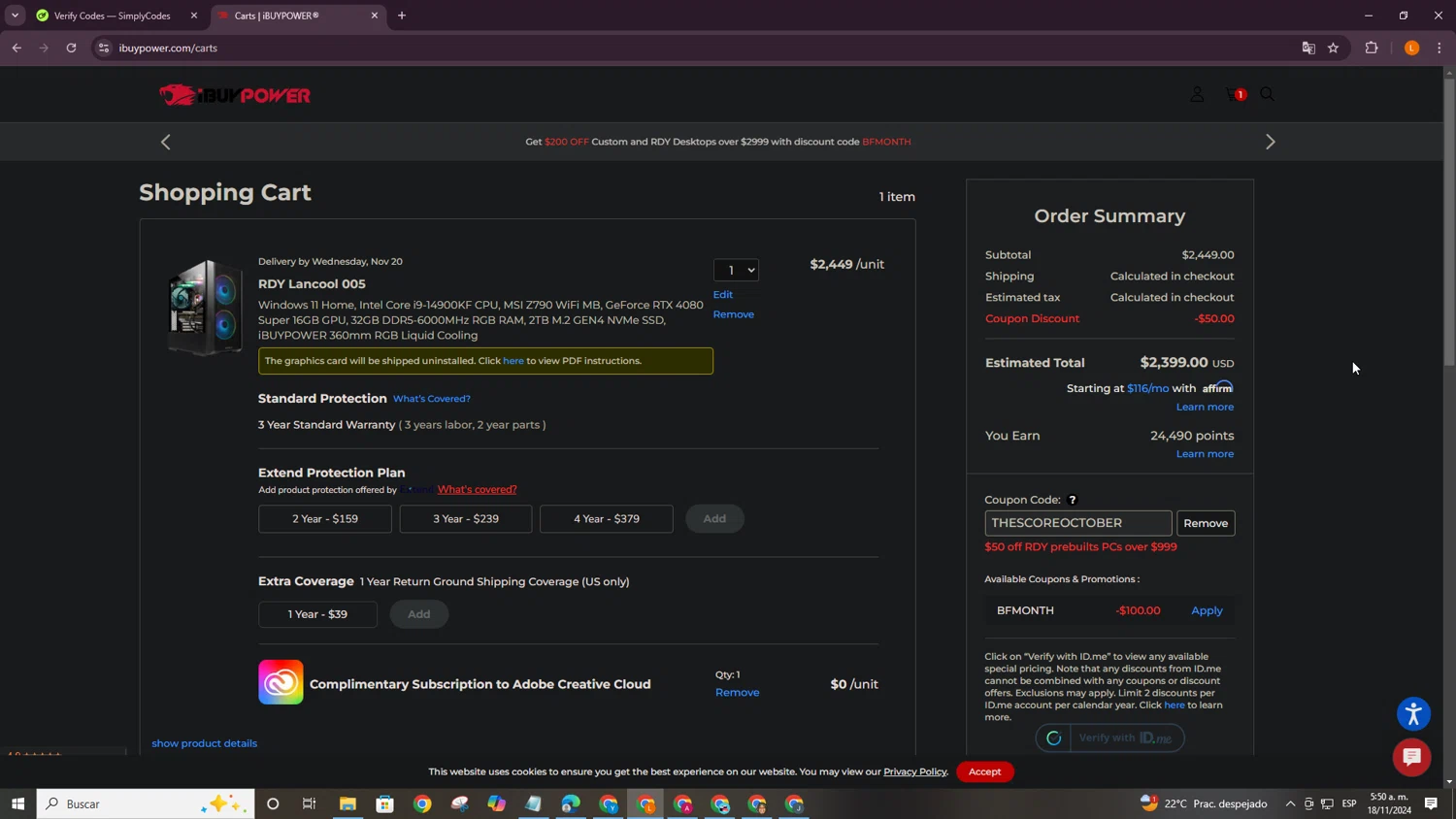Show hidden system tray icons
Image resolution: width=1456 pixels, height=819 pixels.
tap(1290, 803)
